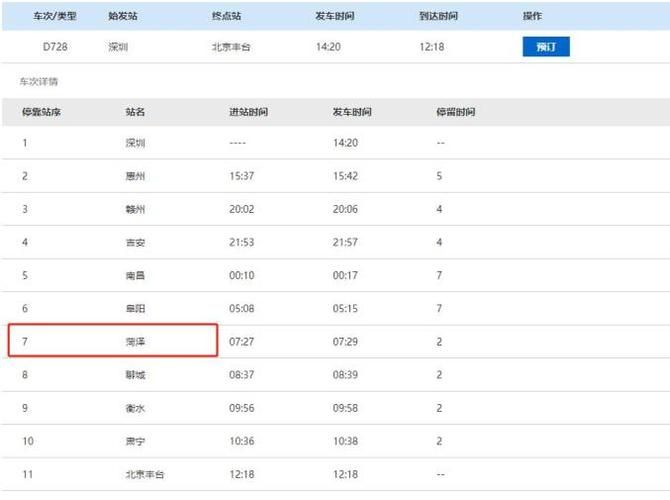
Task: Select the 阜阳 station name
Action: (135, 309)
